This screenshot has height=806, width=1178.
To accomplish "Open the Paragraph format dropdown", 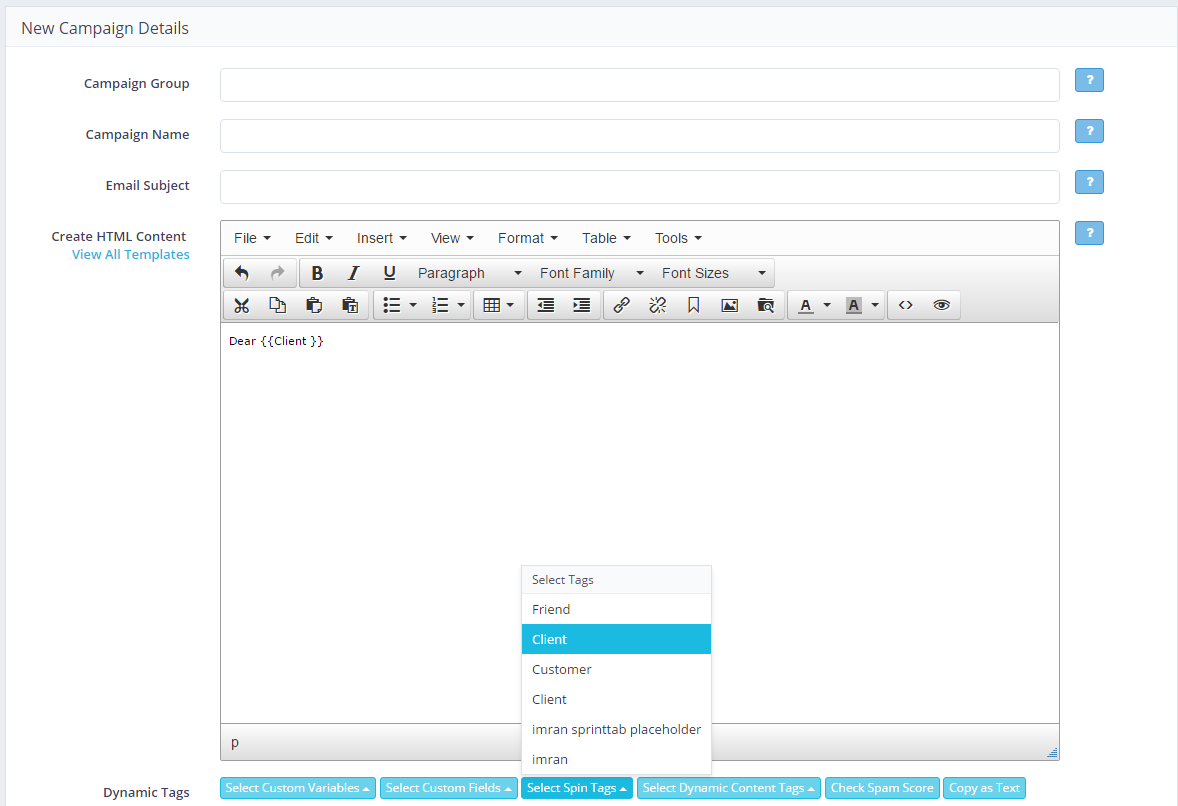I will pos(469,273).
